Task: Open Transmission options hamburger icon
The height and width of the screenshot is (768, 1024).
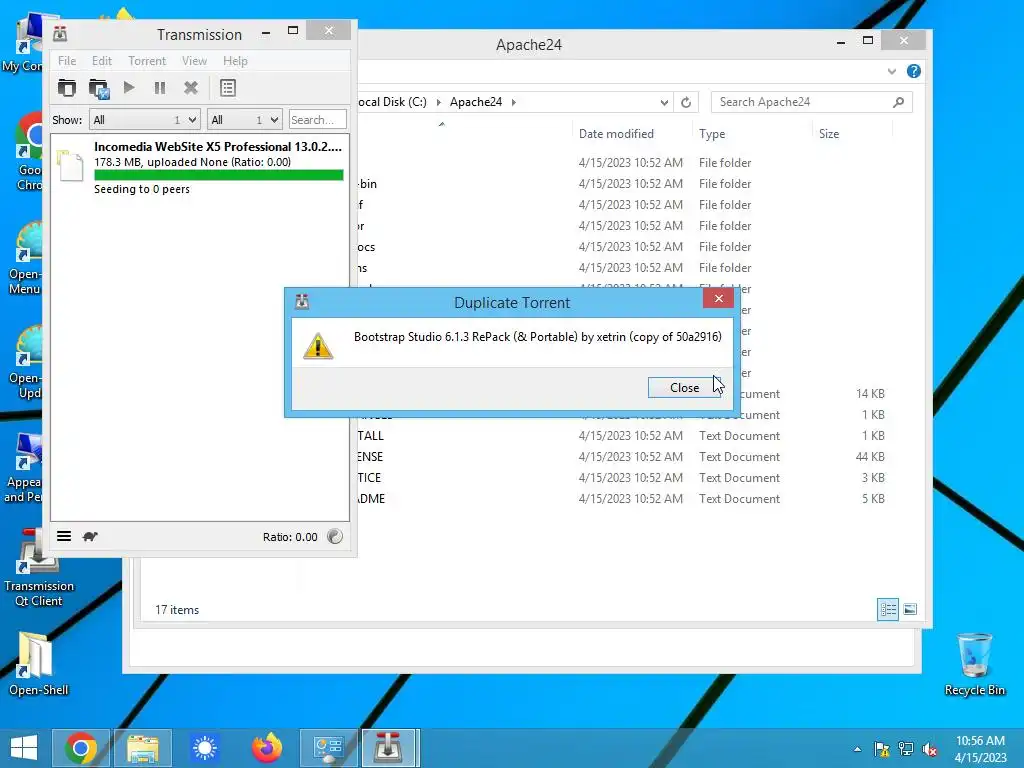Action: click(64, 536)
